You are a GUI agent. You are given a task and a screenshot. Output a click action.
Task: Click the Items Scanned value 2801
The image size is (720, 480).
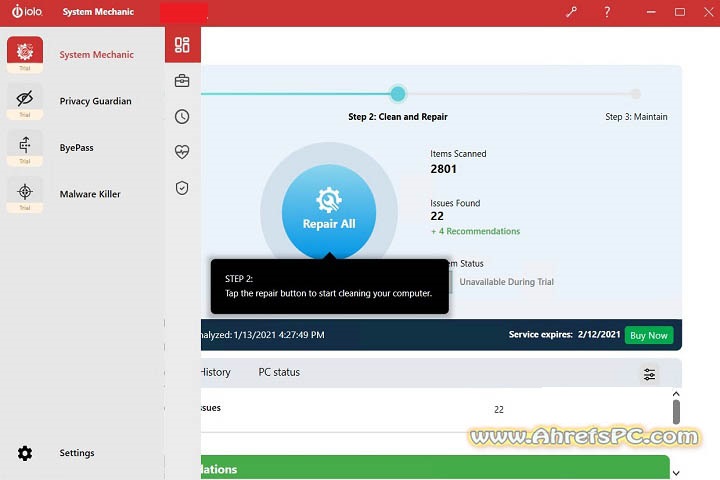pyautogui.click(x=444, y=169)
